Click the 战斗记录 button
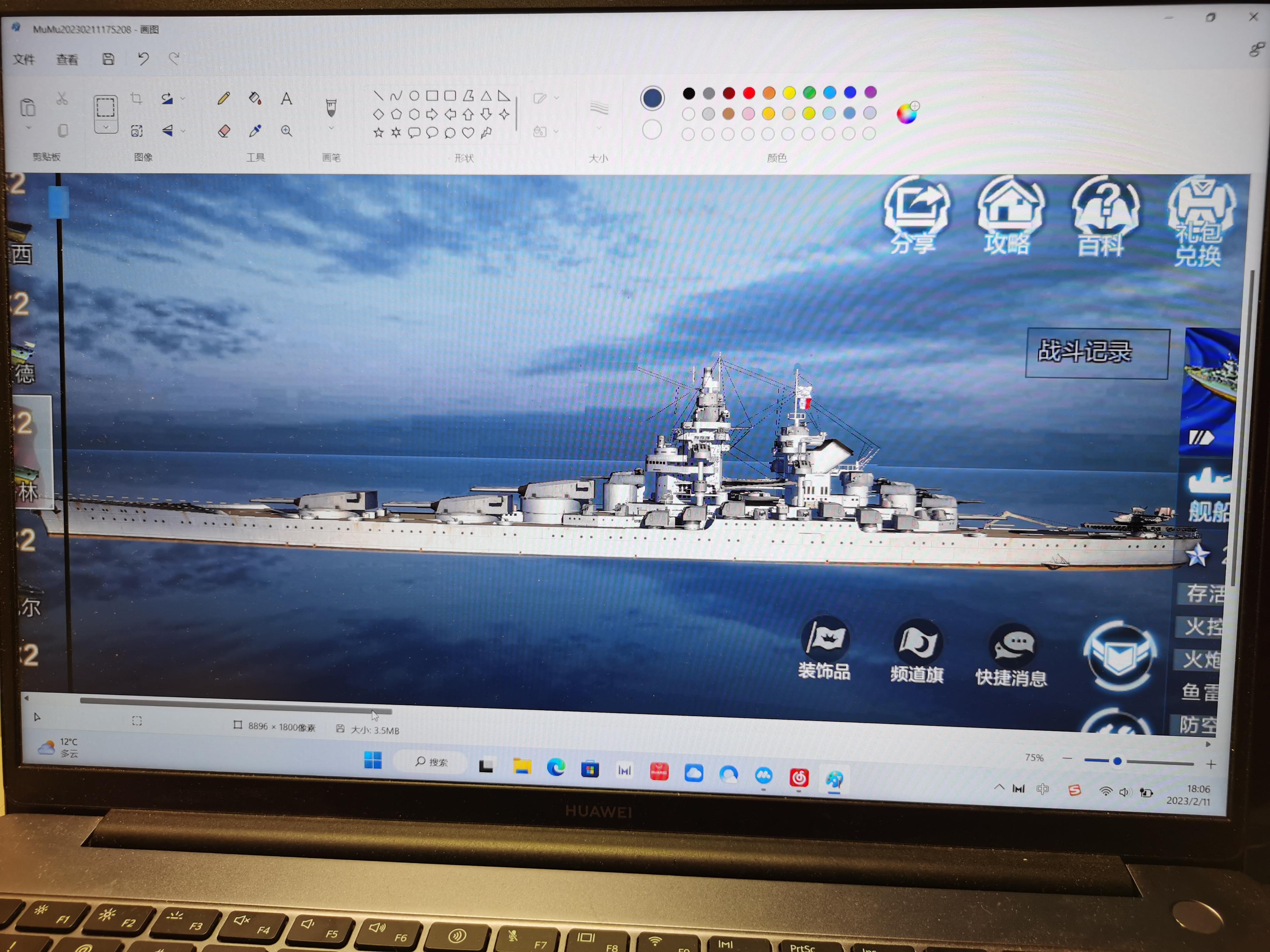This screenshot has width=1270, height=952. (x=1097, y=353)
